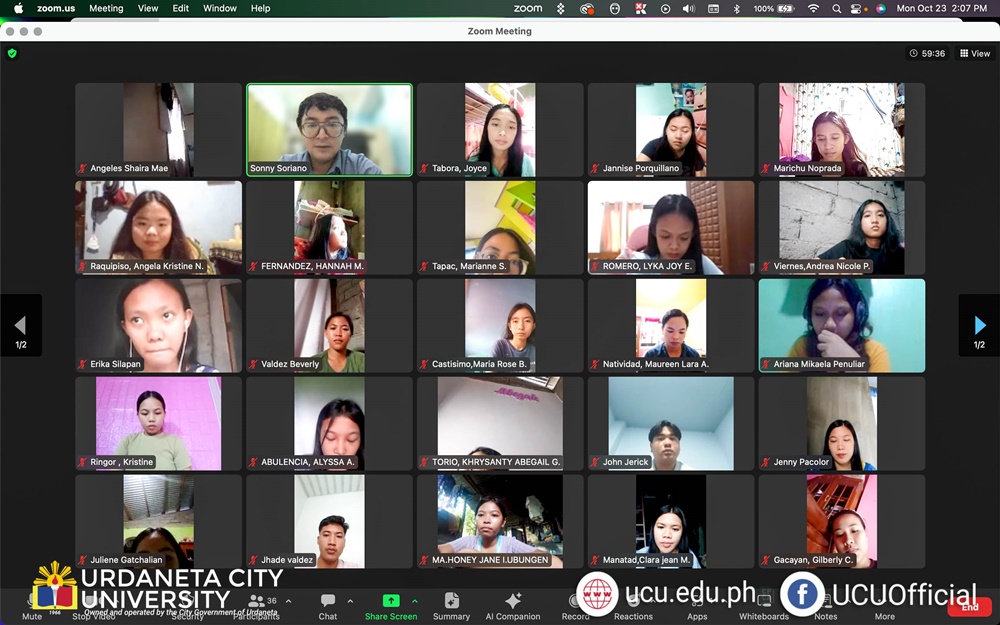Open the View layout dropdown

(x=975, y=53)
